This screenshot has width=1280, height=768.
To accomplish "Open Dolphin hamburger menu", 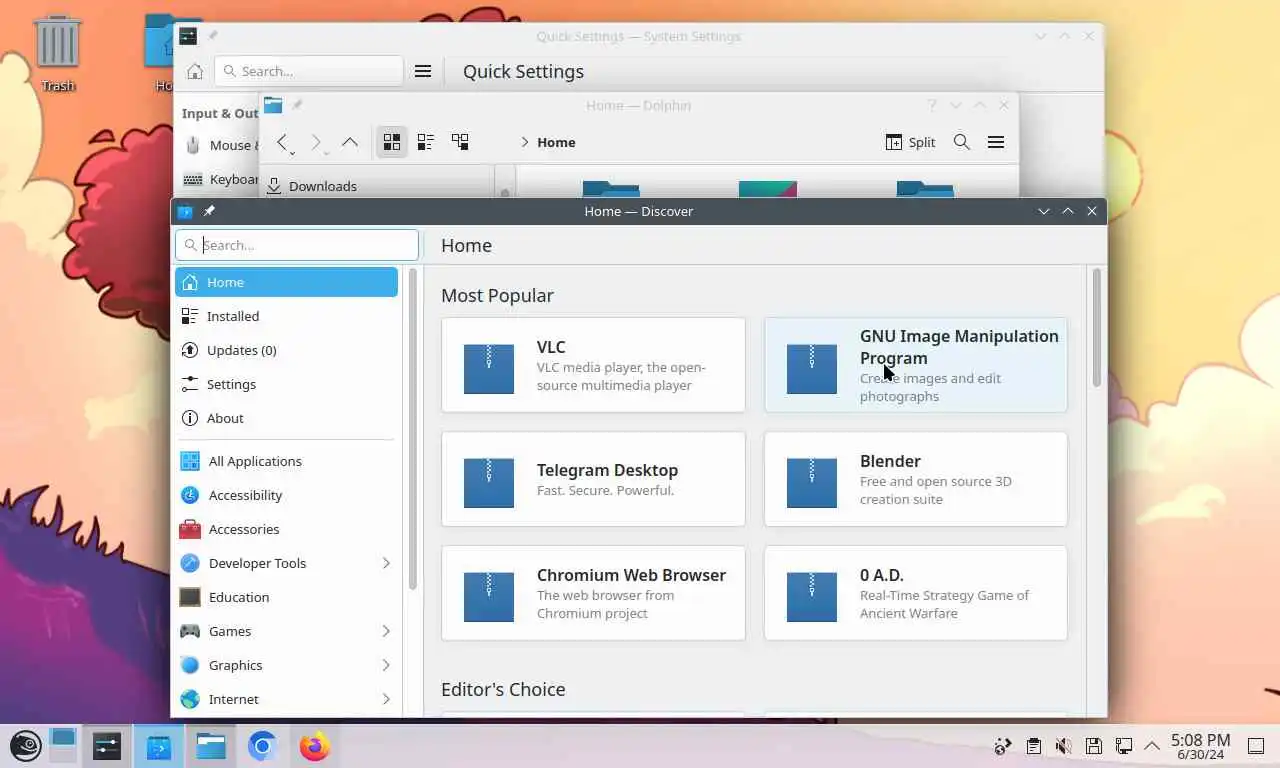I will [996, 142].
